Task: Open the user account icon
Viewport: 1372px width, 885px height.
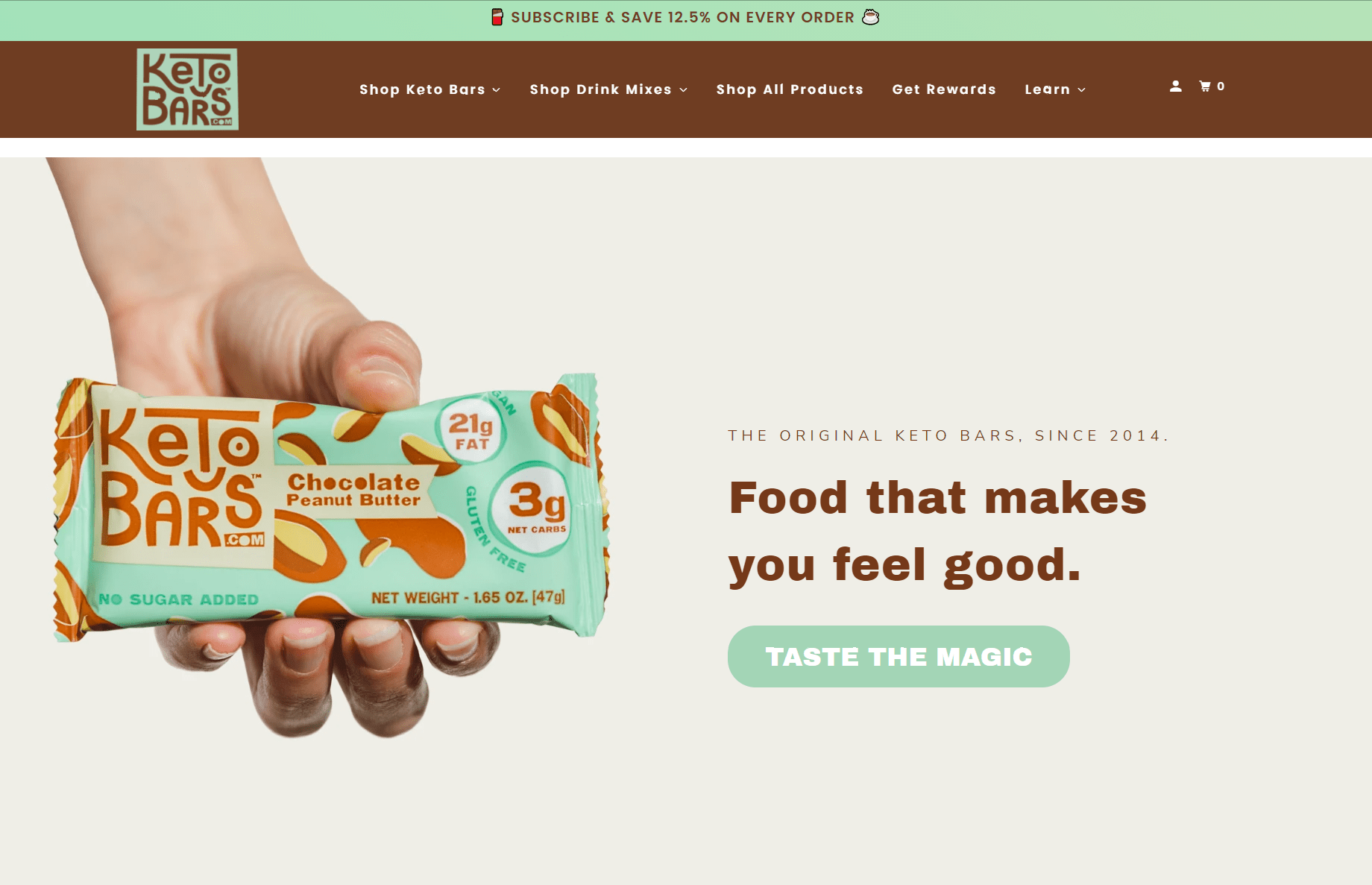Action: click(1175, 86)
